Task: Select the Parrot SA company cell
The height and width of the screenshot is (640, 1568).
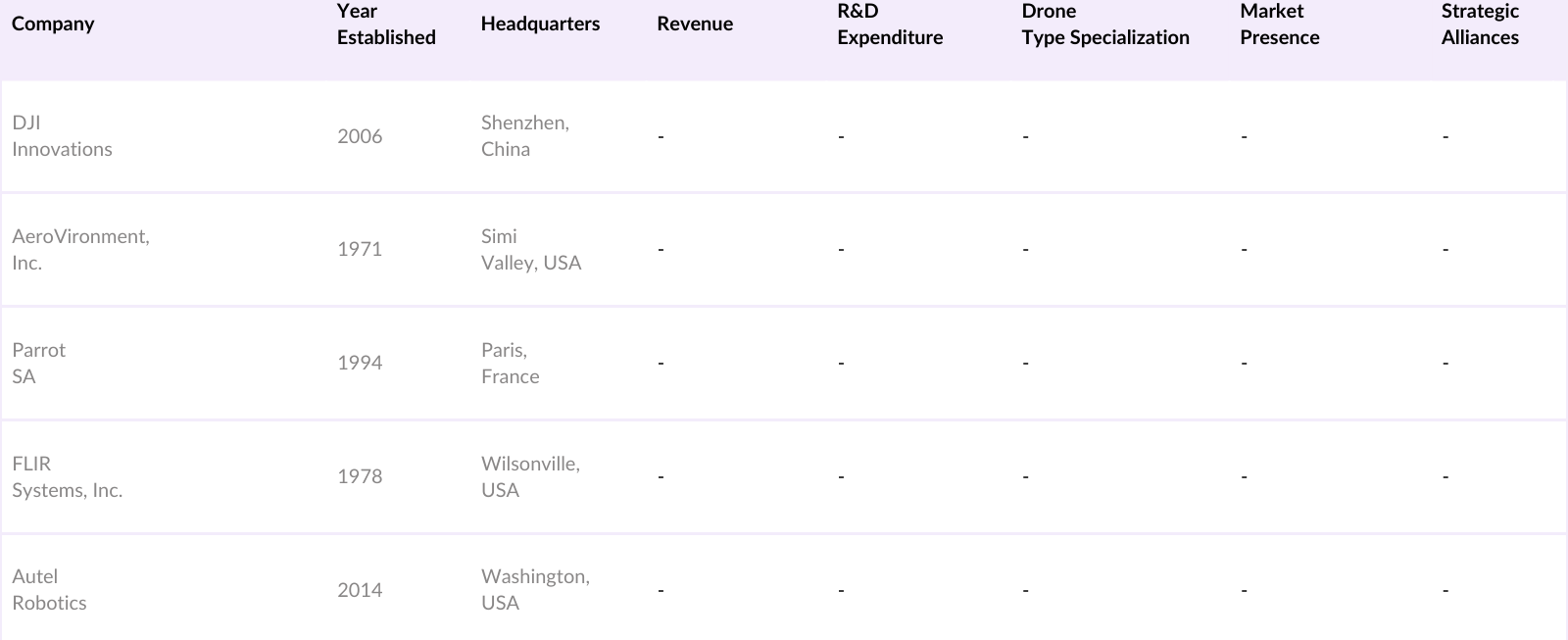Action: point(39,364)
